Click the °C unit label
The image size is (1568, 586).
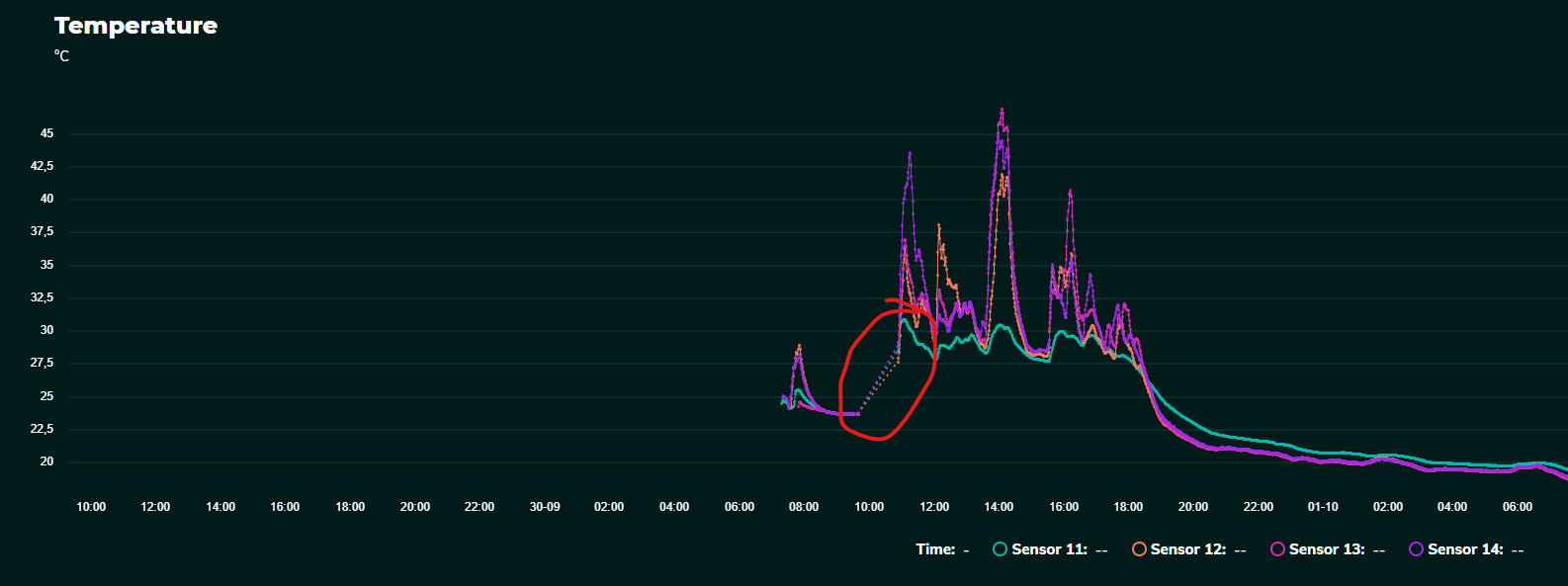tap(61, 56)
